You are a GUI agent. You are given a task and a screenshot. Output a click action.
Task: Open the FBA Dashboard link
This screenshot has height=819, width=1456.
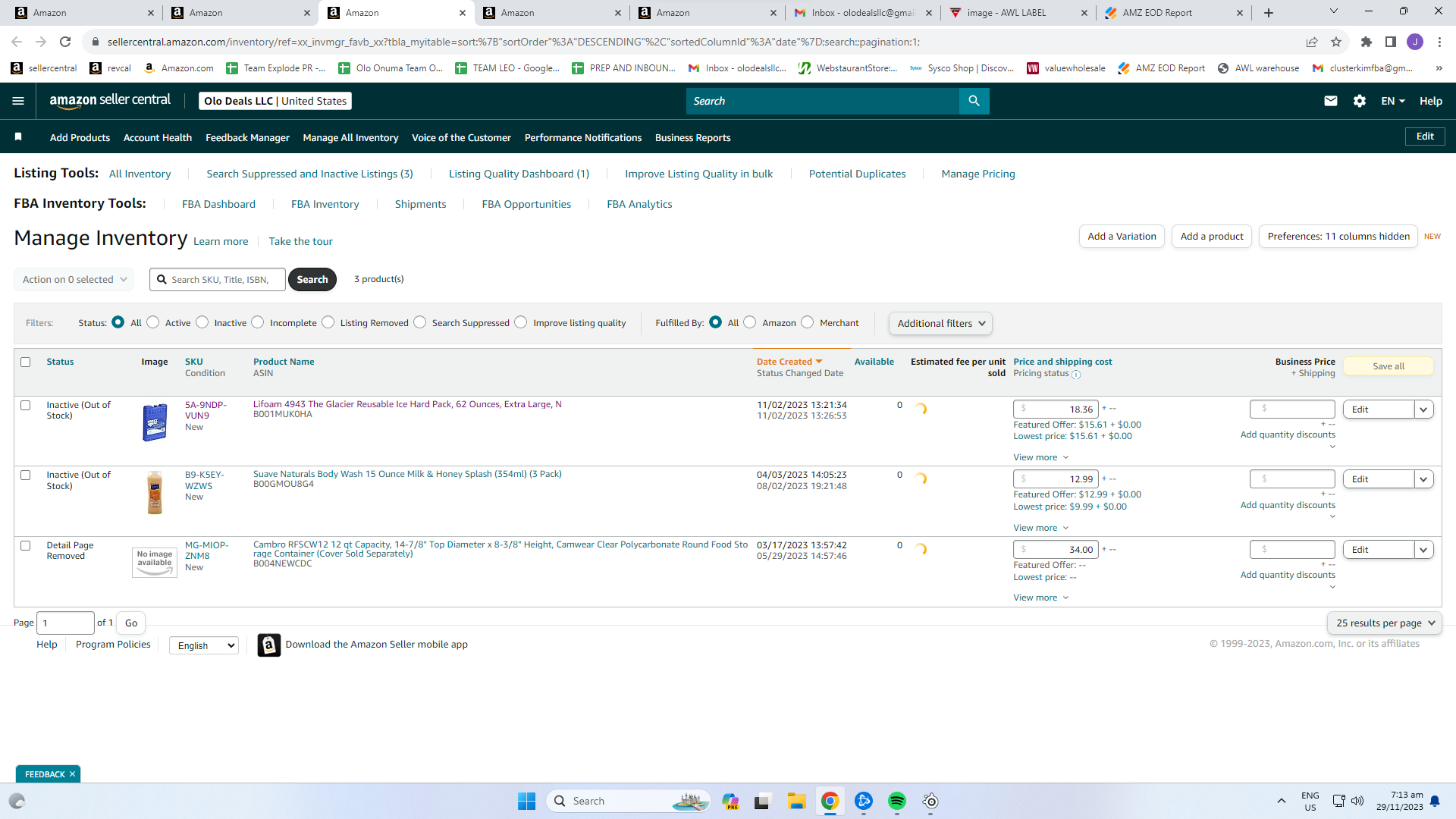tap(218, 204)
